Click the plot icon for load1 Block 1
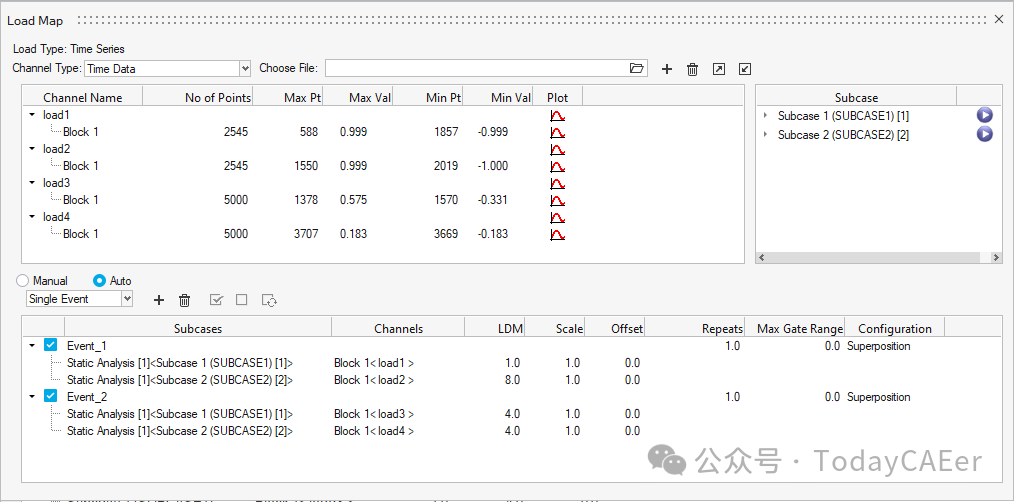Image resolution: width=1014 pixels, height=502 pixels. [558, 132]
